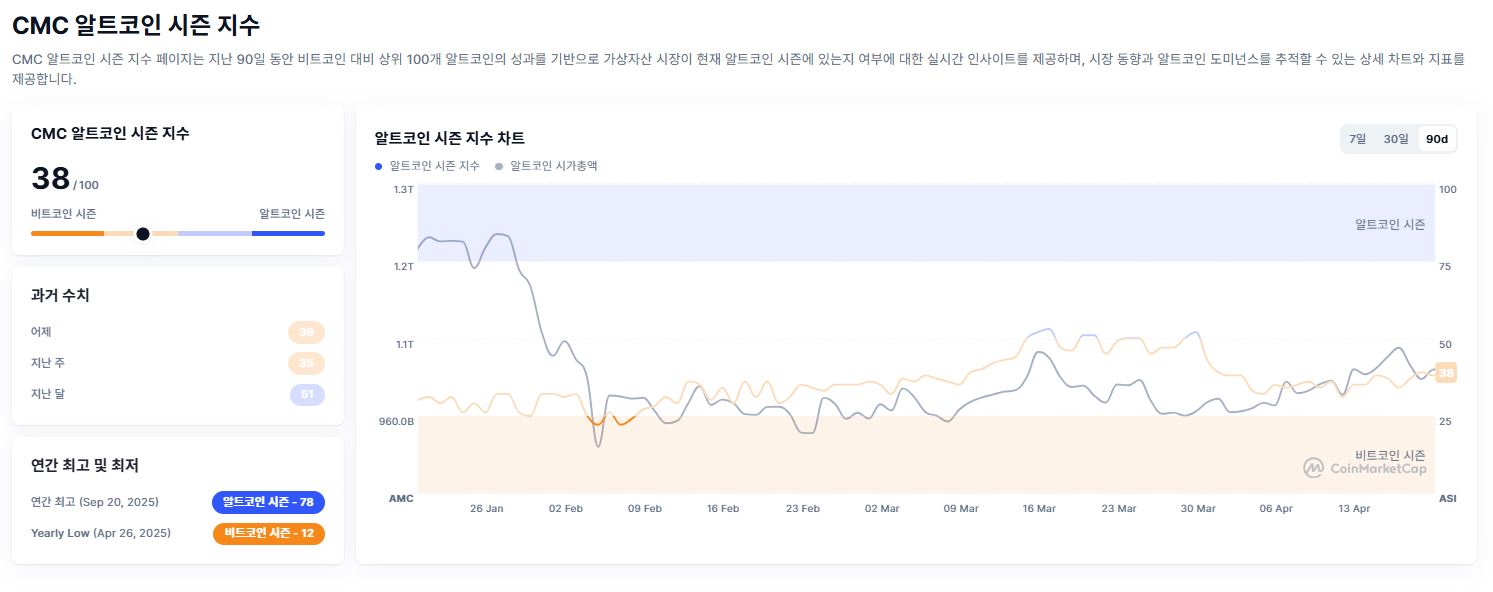This screenshot has height=592, width=1493.
Task: Click the gray 알트코인 시가총액 legend dot
Action: [499, 166]
